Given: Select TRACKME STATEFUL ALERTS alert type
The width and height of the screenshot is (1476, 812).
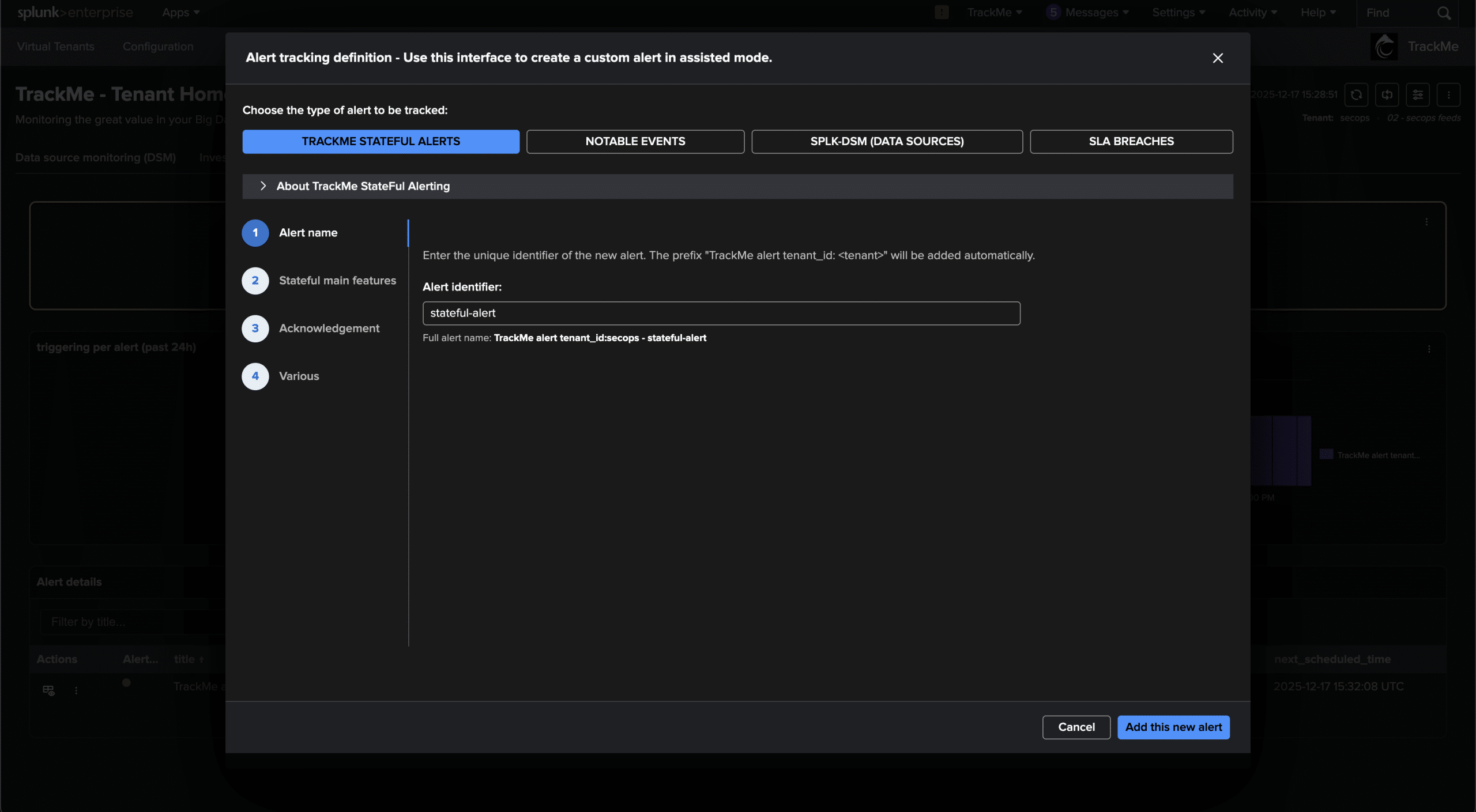Looking at the screenshot, I should [x=381, y=141].
